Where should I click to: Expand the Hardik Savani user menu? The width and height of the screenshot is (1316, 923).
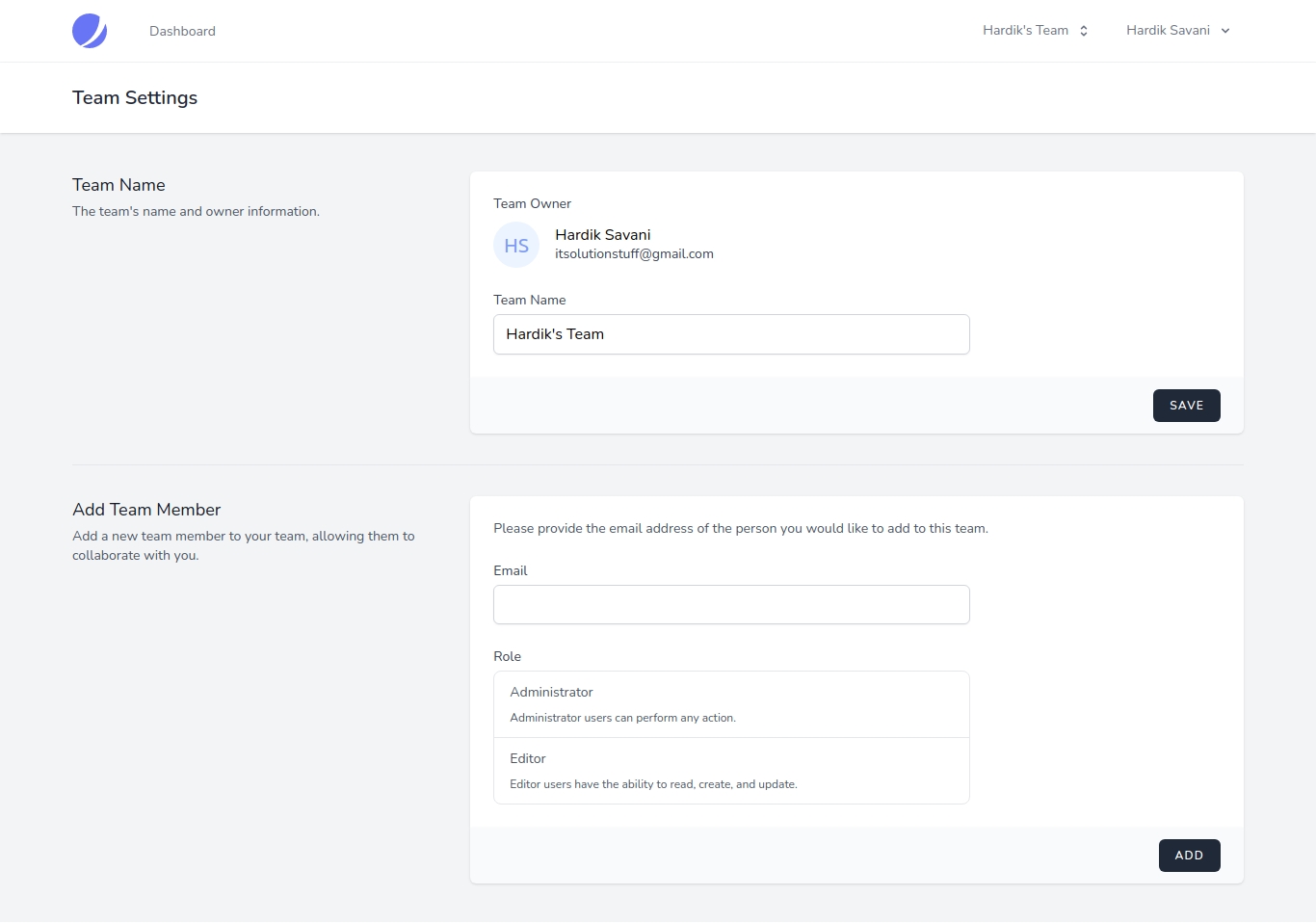click(1168, 31)
